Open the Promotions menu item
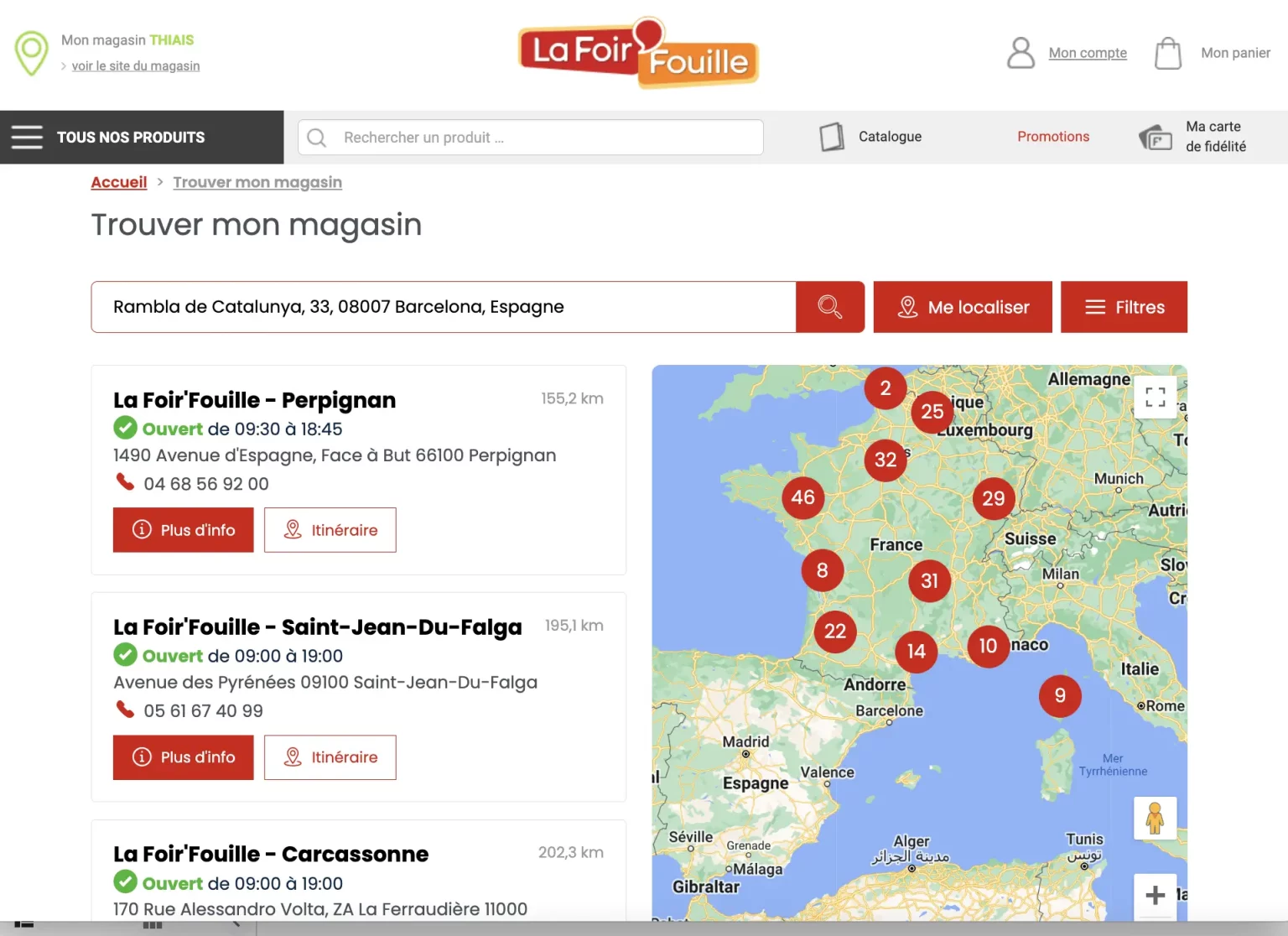1288x936 pixels. [x=1053, y=137]
